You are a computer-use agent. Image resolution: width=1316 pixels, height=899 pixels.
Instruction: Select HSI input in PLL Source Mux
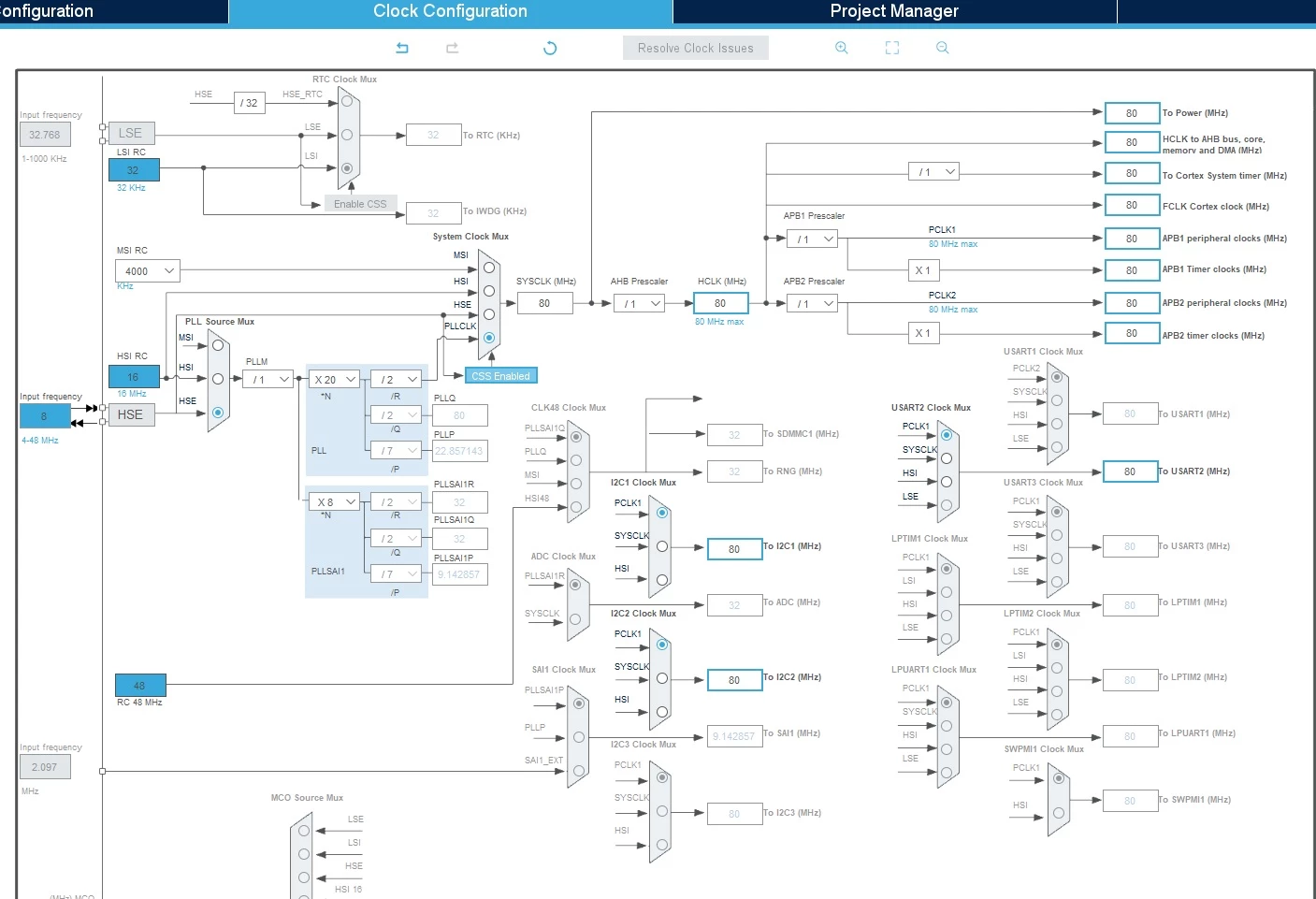[218, 379]
